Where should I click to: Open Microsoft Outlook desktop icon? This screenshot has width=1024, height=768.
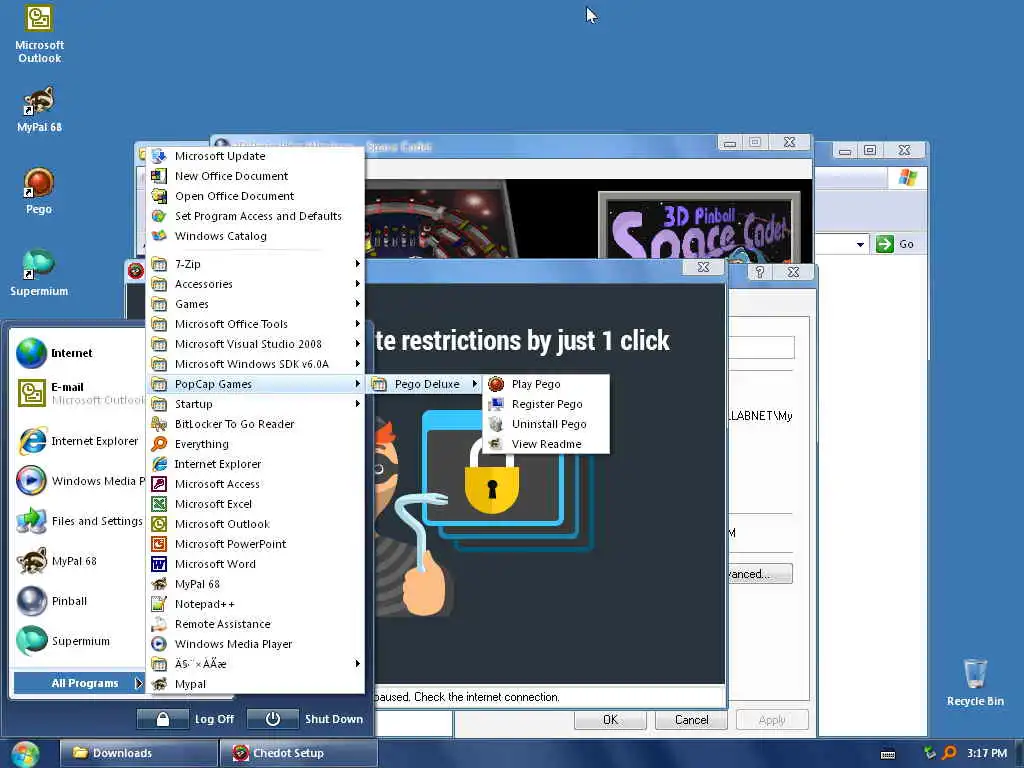pos(39,34)
